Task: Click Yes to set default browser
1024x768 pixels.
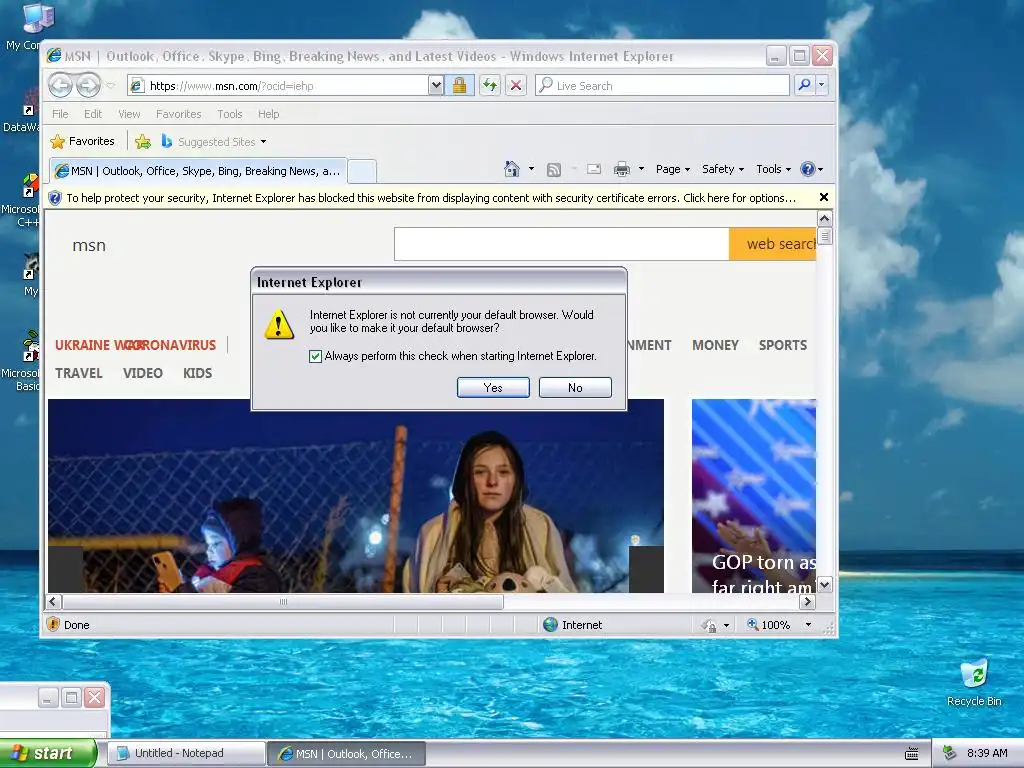Action: 493,387
